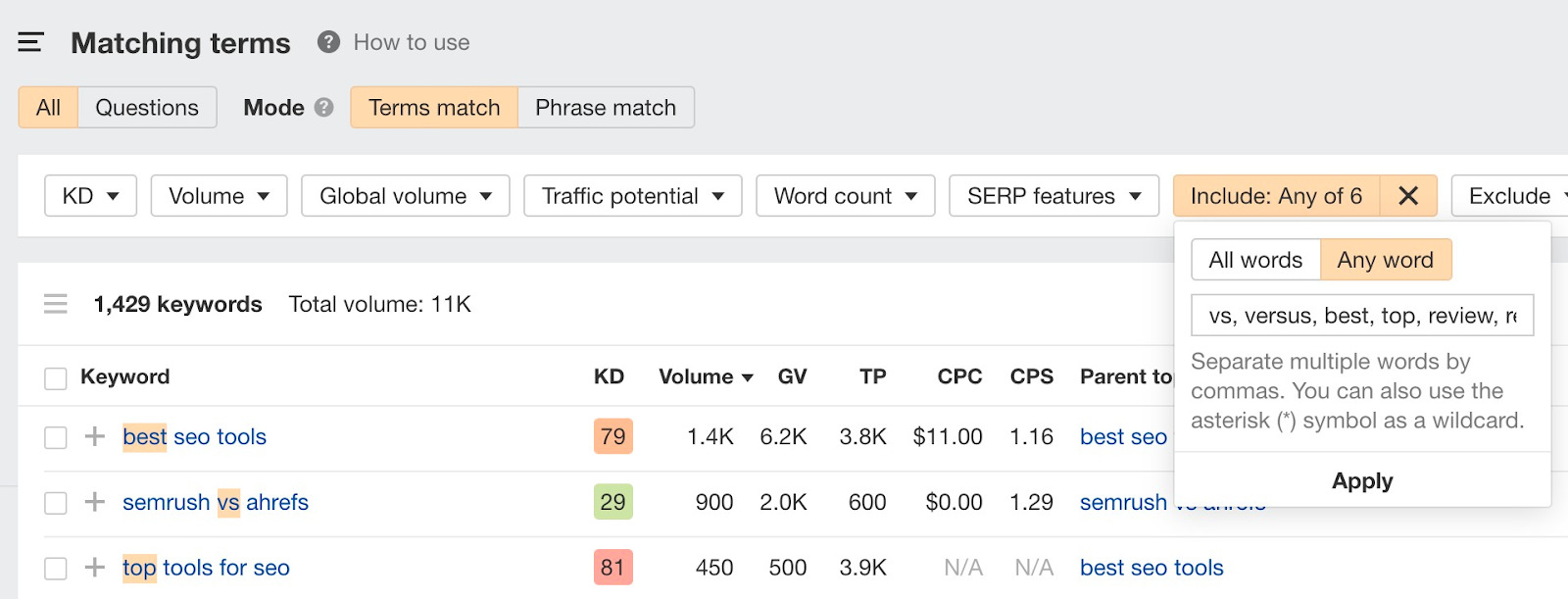Open the top tools for seo keyword link
This screenshot has height=599, width=1568.
click(x=206, y=568)
